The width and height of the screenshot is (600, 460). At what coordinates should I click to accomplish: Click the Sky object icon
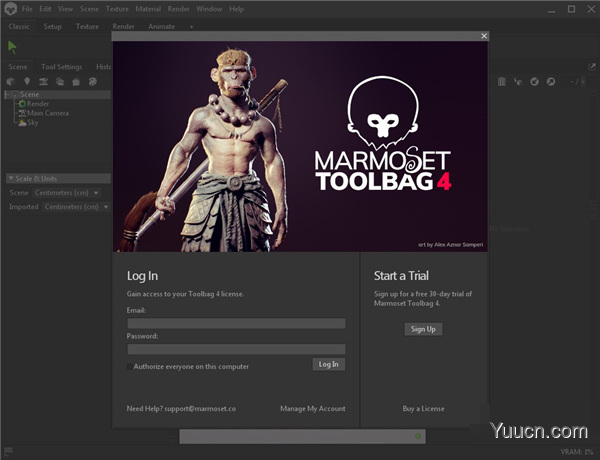23,122
